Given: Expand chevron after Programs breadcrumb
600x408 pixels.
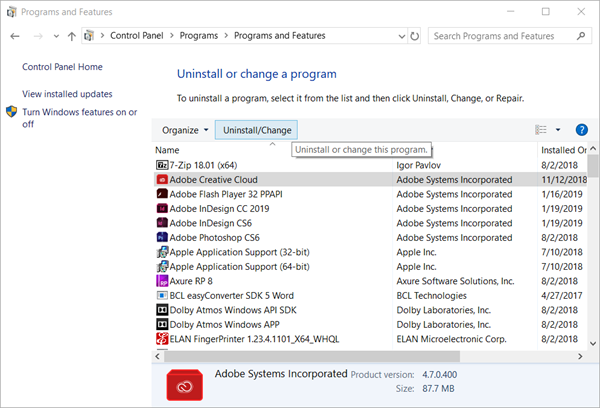Looking at the screenshot, I should click(x=226, y=36).
